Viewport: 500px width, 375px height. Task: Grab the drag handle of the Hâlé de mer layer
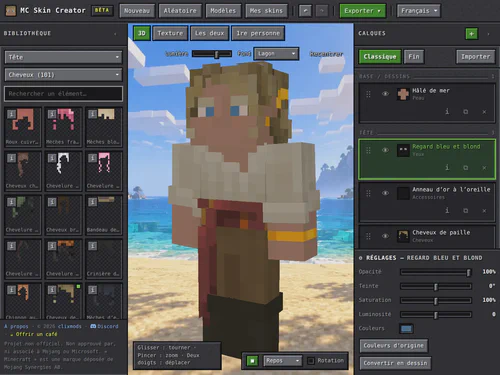coord(368,94)
